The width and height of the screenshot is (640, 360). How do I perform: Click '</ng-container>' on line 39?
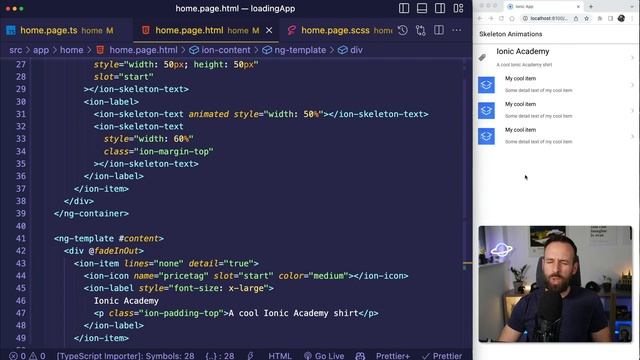tap(91, 213)
